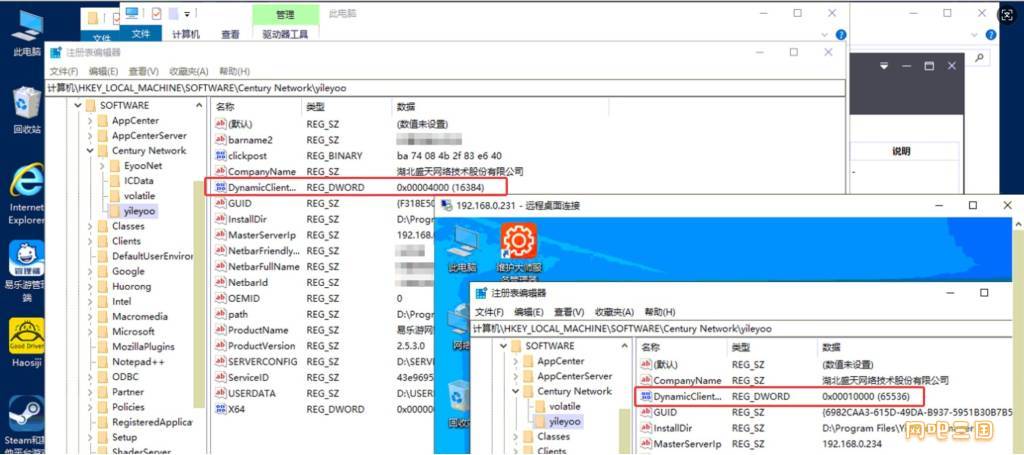This screenshot has height=455, width=1024.
Task: Expand Microsoft key in registry tree
Action: pyautogui.click(x=91, y=332)
